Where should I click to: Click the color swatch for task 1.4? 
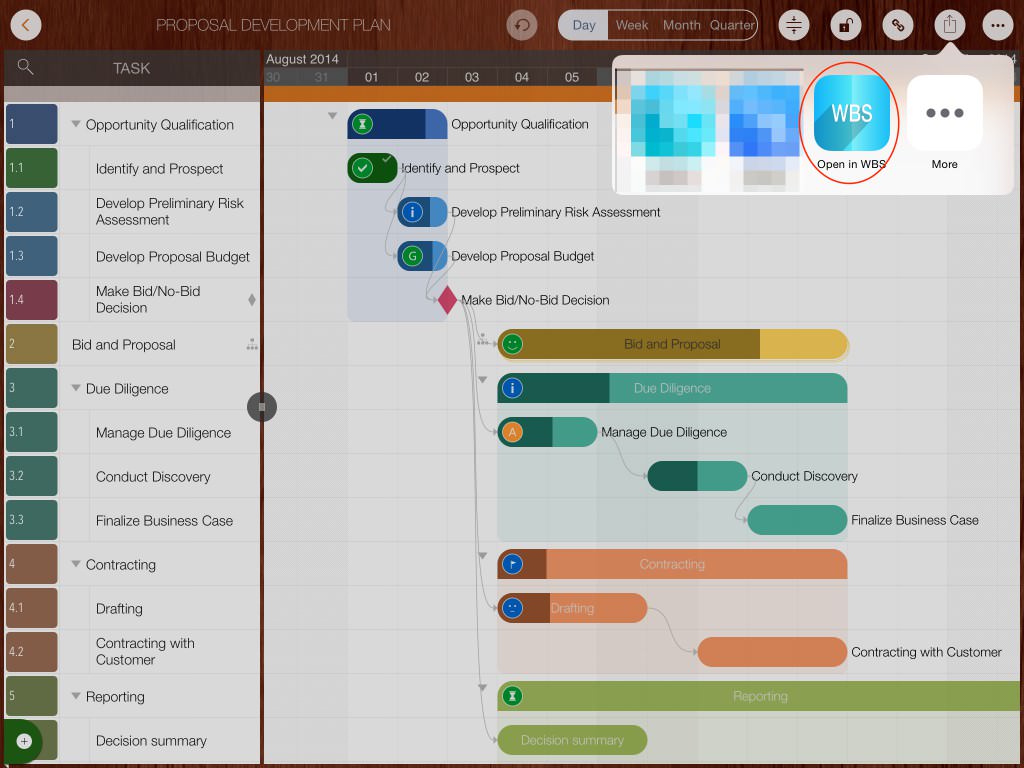coord(31,300)
